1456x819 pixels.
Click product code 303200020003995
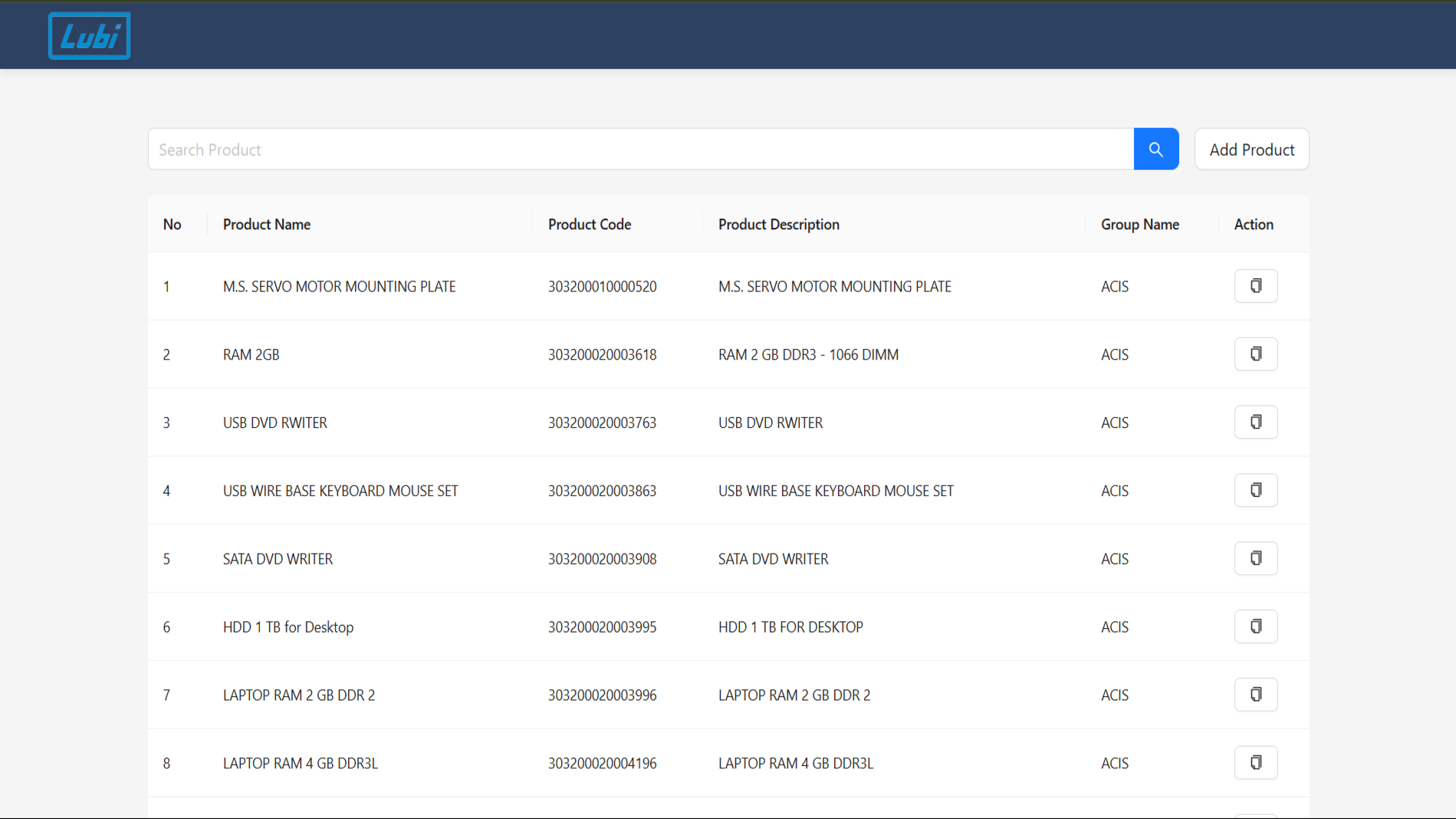(x=602, y=627)
